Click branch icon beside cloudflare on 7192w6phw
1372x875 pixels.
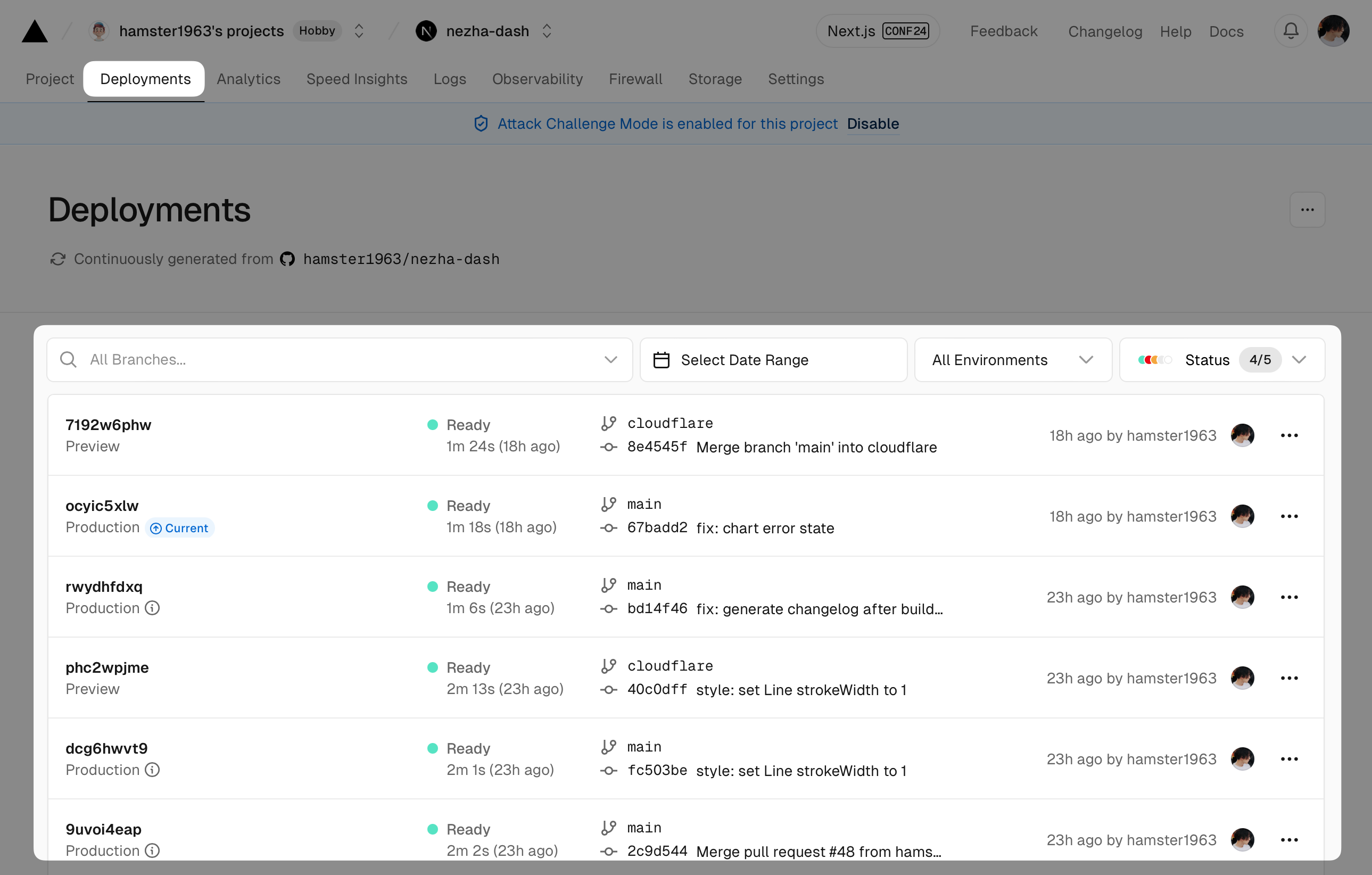pyautogui.click(x=608, y=423)
